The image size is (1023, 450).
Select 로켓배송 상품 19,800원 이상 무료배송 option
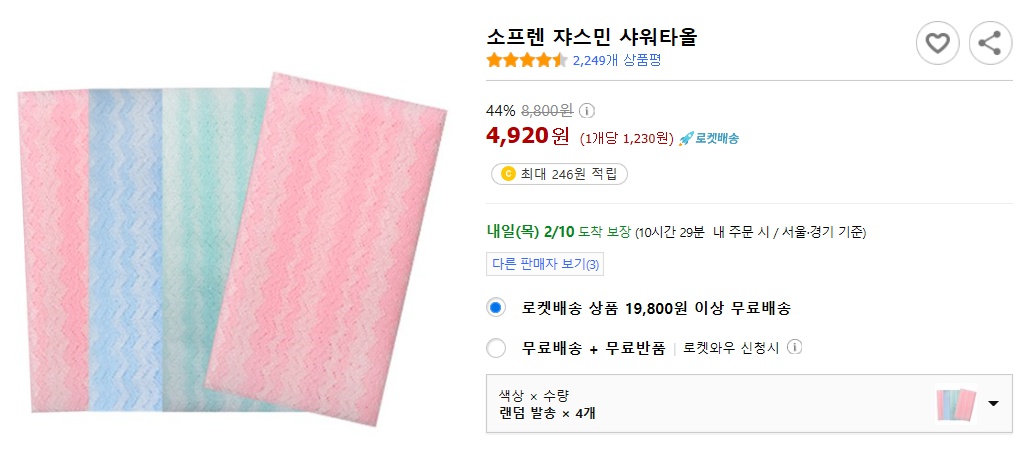[x=496, y=308]
